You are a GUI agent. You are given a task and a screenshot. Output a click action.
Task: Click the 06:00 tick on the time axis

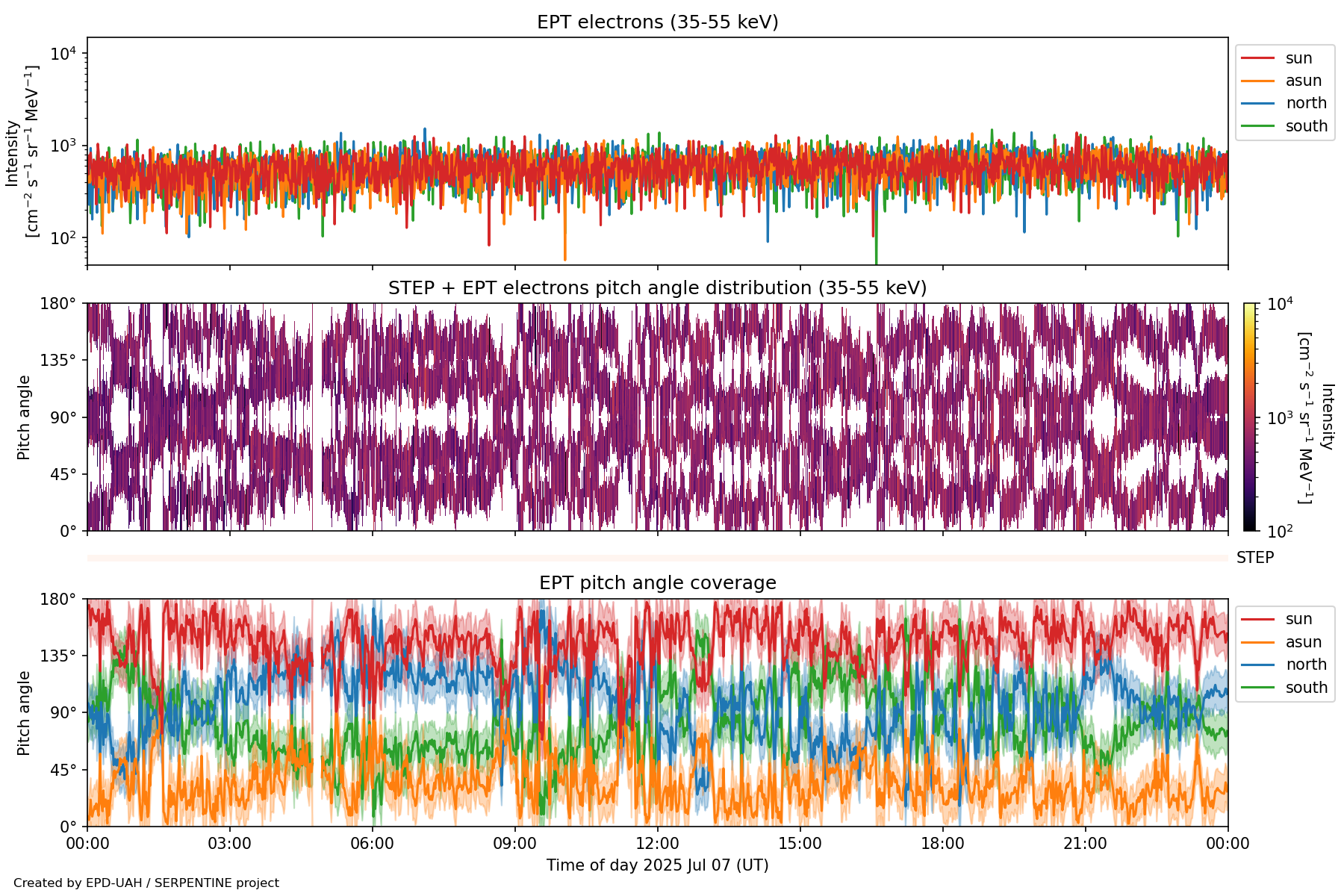(372, 844)
